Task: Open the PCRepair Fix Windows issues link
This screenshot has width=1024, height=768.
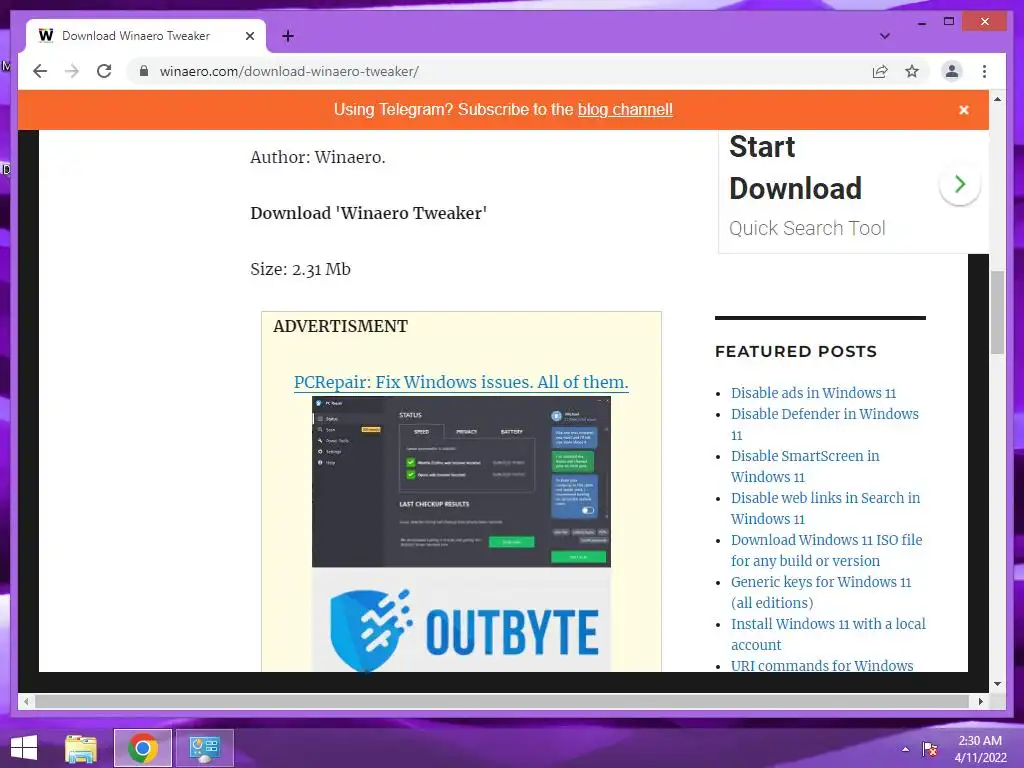Action: 461,382
